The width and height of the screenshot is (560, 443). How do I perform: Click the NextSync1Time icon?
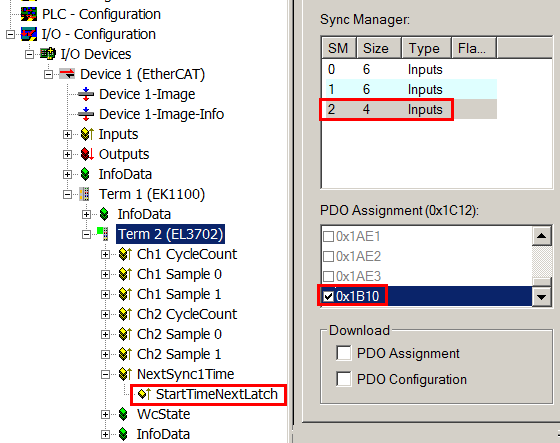125,374
